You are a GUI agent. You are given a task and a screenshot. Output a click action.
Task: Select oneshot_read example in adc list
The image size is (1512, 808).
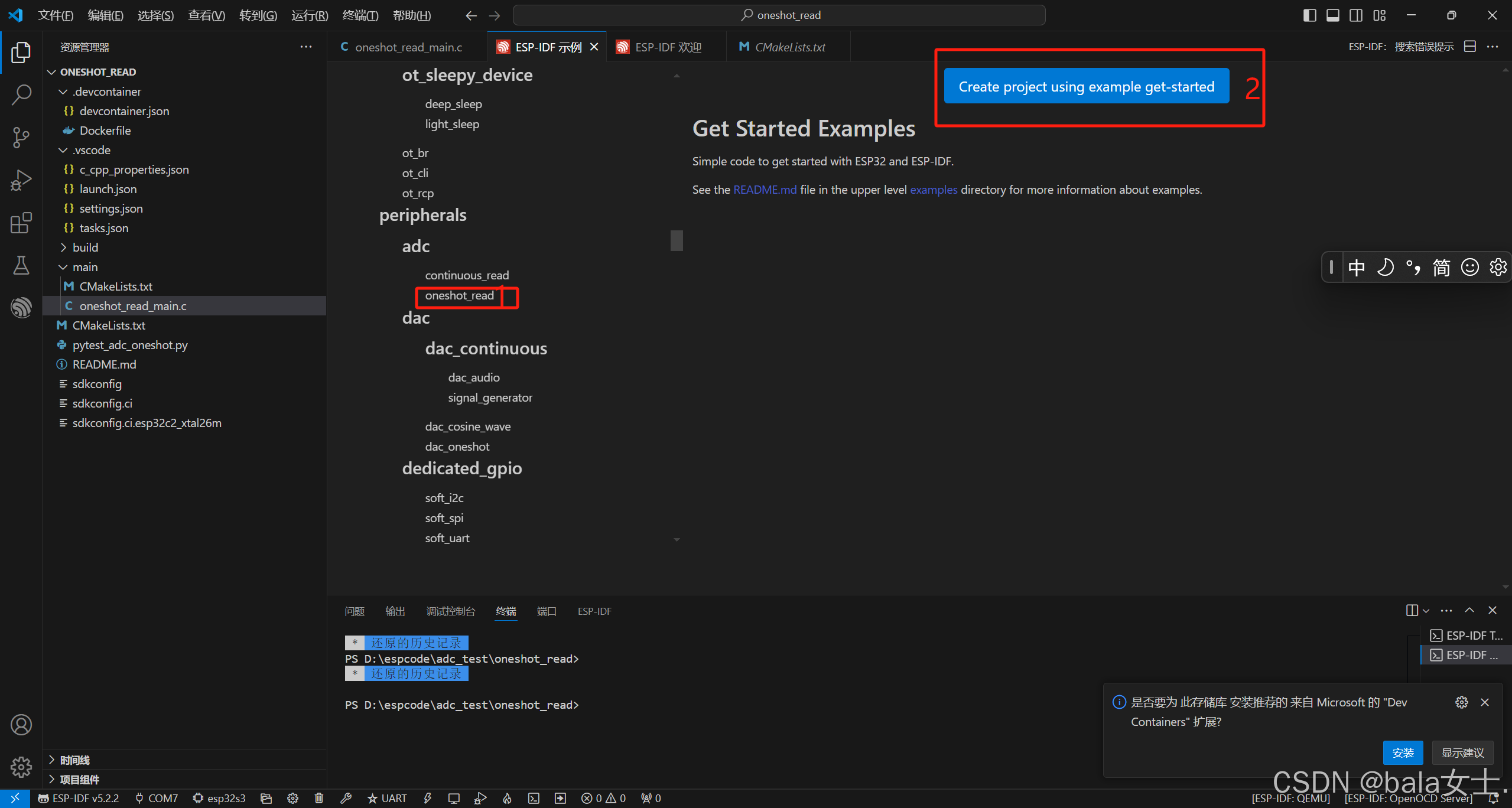(x=459, y=295)
